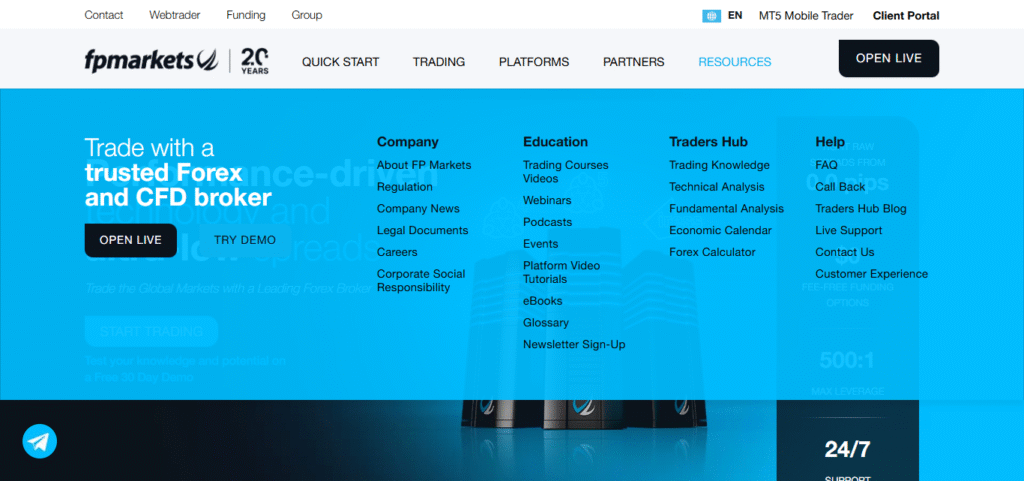Open the Events page
This screenshot has width=1024, height=481.
(541, 244)
